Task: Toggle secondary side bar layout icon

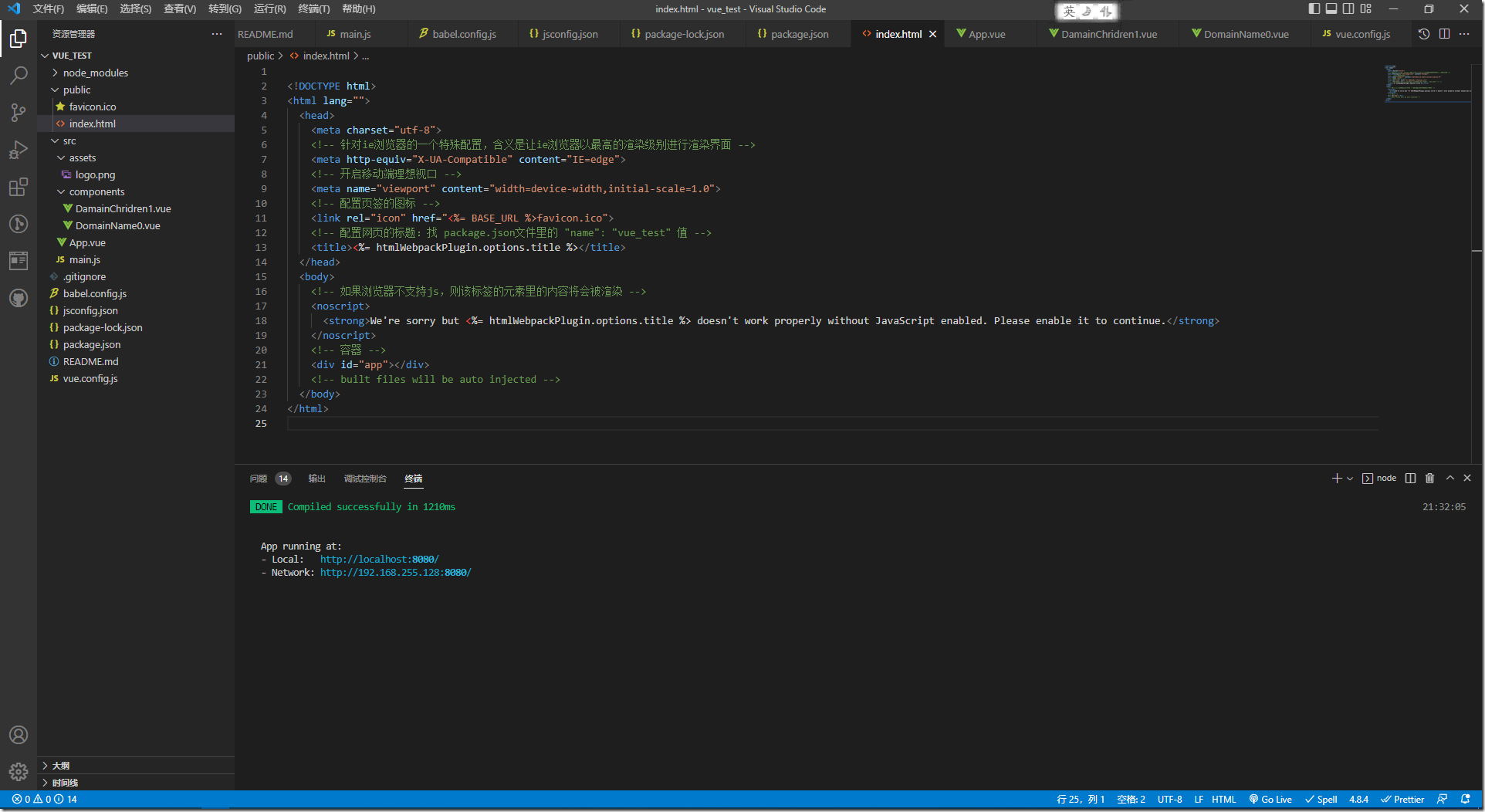Action: tap(1348, 9)
